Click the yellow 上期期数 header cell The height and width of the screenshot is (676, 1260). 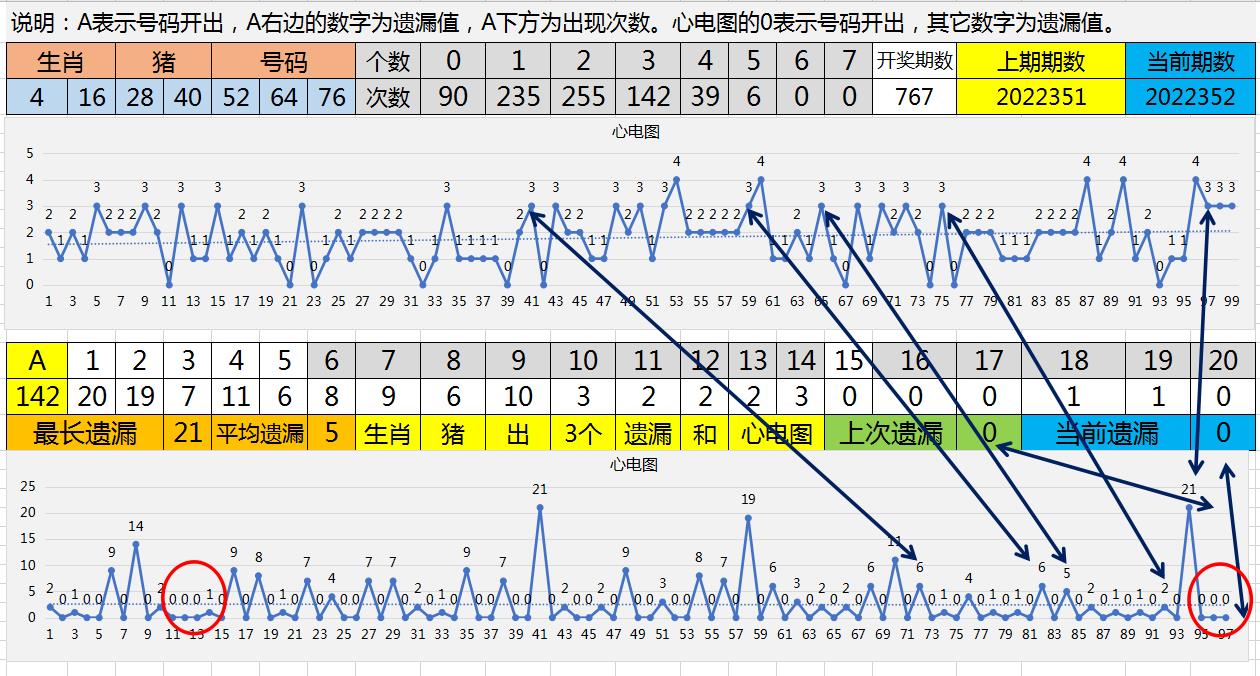(1040, 62)
